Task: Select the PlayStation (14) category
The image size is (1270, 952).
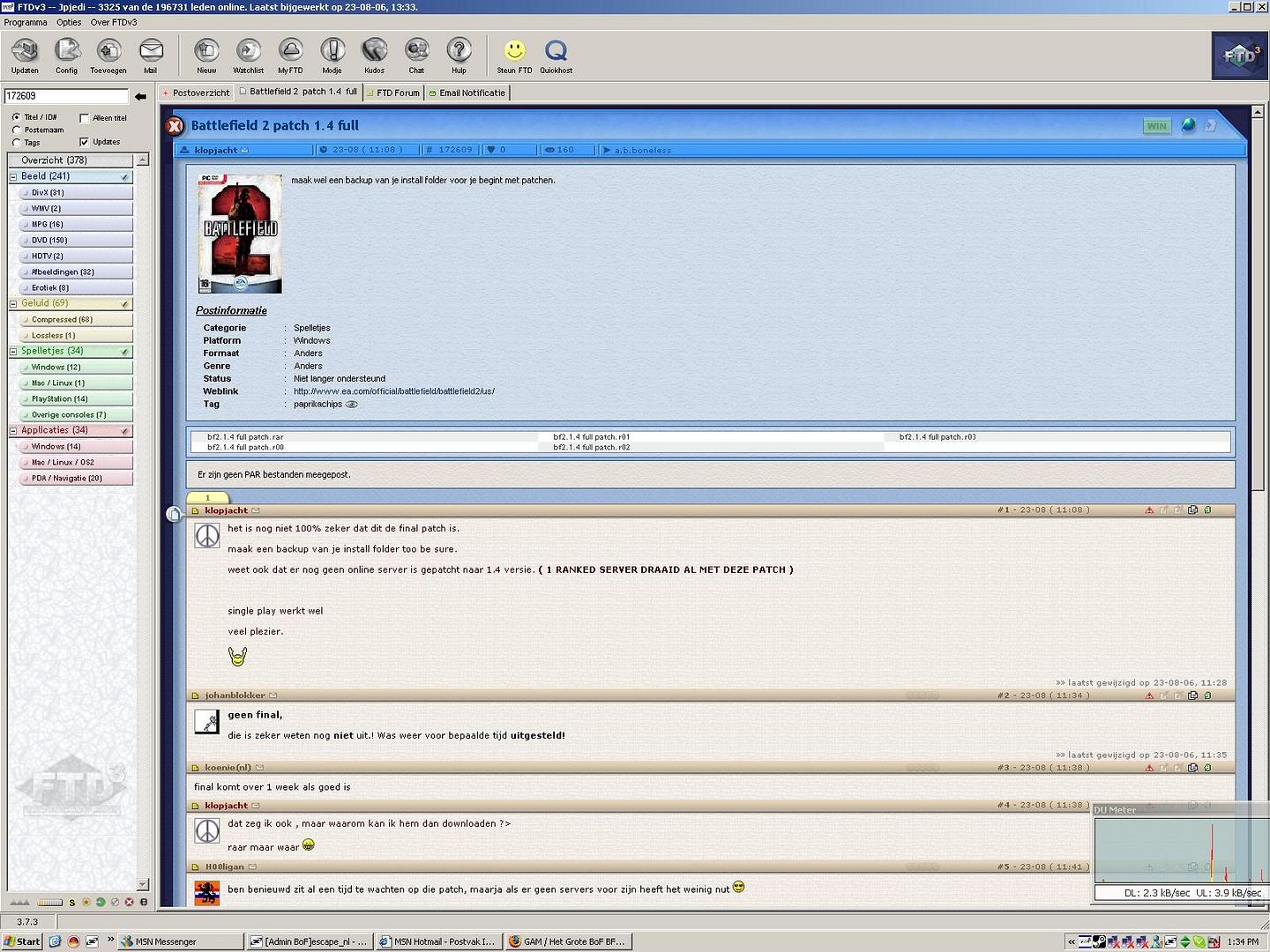Action: tap(76, 399)
